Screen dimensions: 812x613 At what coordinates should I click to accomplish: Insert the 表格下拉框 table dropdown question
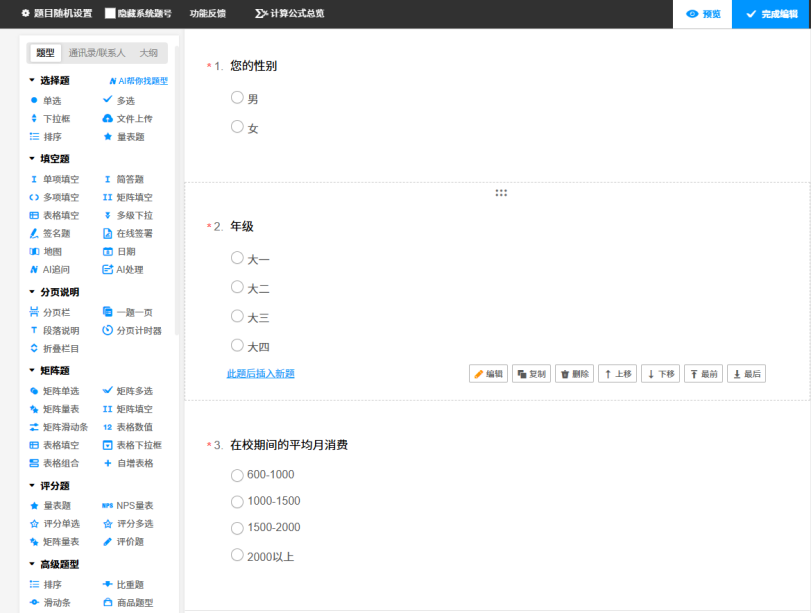[x=132, y=445]
